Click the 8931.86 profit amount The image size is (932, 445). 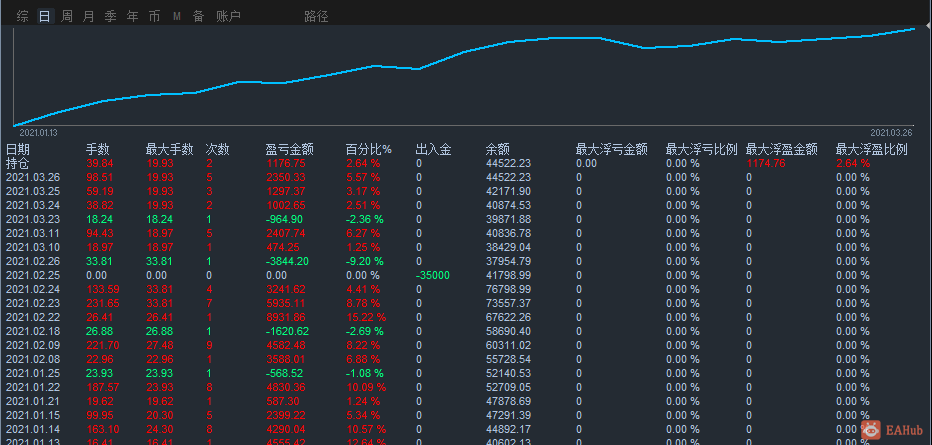(285, 317)
